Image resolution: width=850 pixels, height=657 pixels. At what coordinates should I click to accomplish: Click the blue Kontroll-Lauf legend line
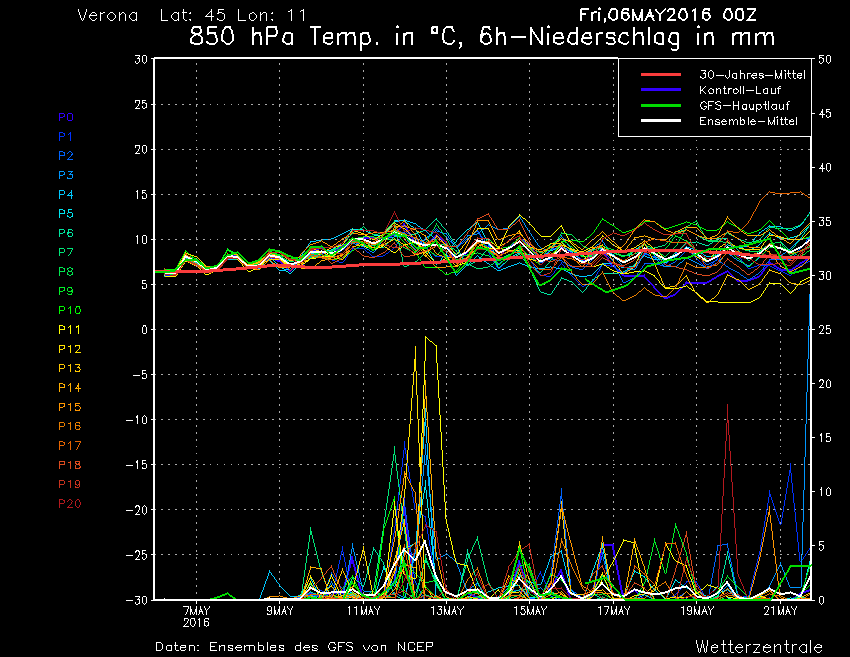coord(661,90)
